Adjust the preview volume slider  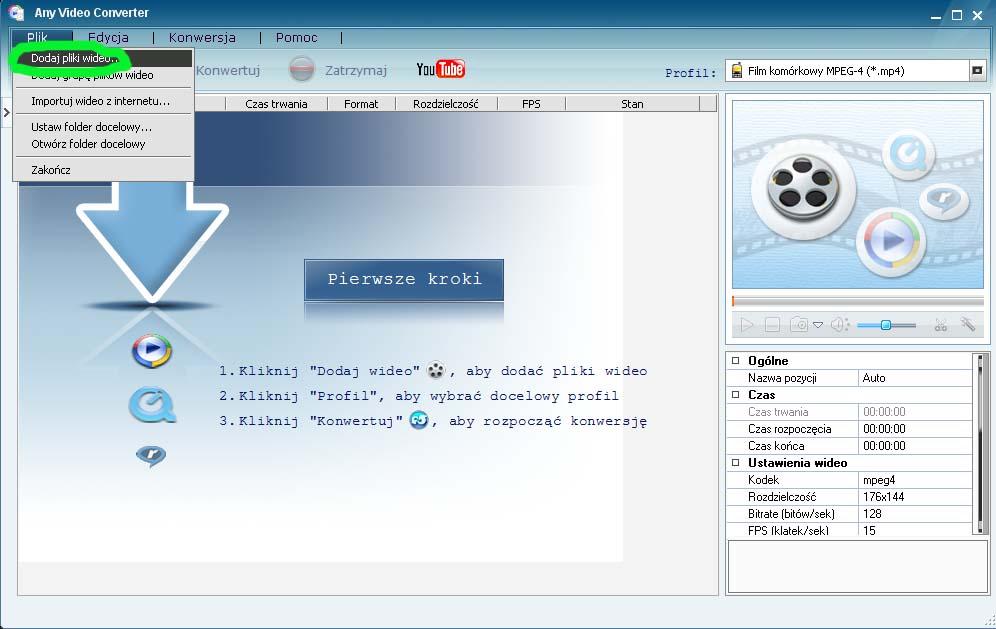(886, 325)
